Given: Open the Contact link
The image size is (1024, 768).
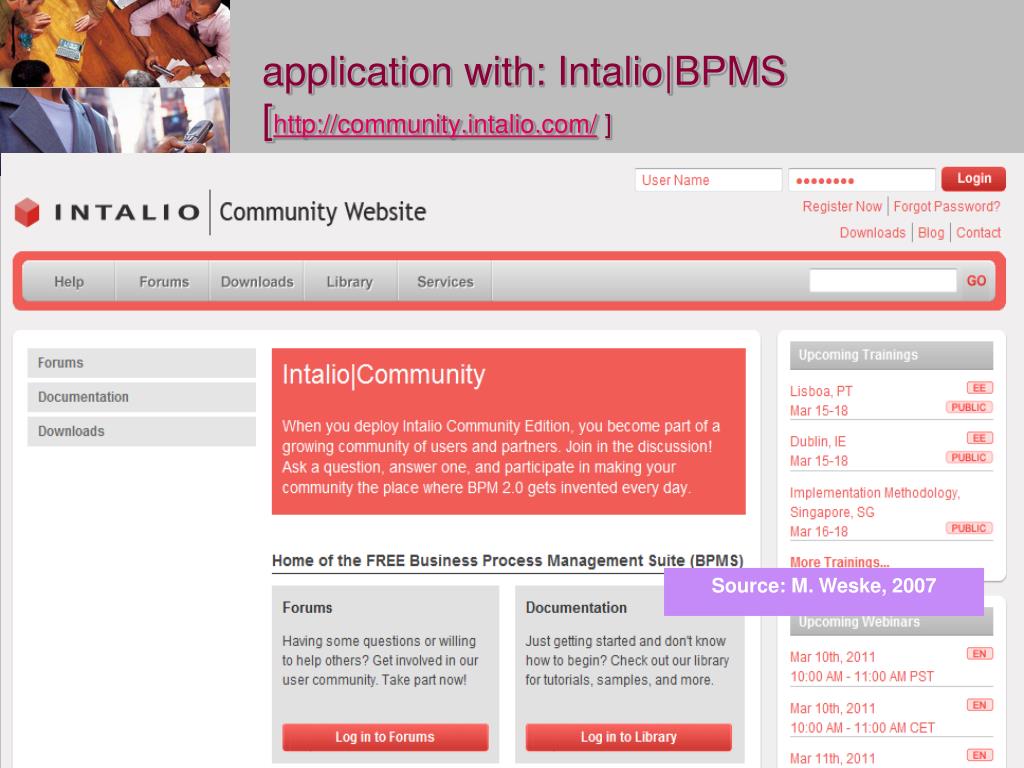Looking at the screenshot, I should click(978, 232).
